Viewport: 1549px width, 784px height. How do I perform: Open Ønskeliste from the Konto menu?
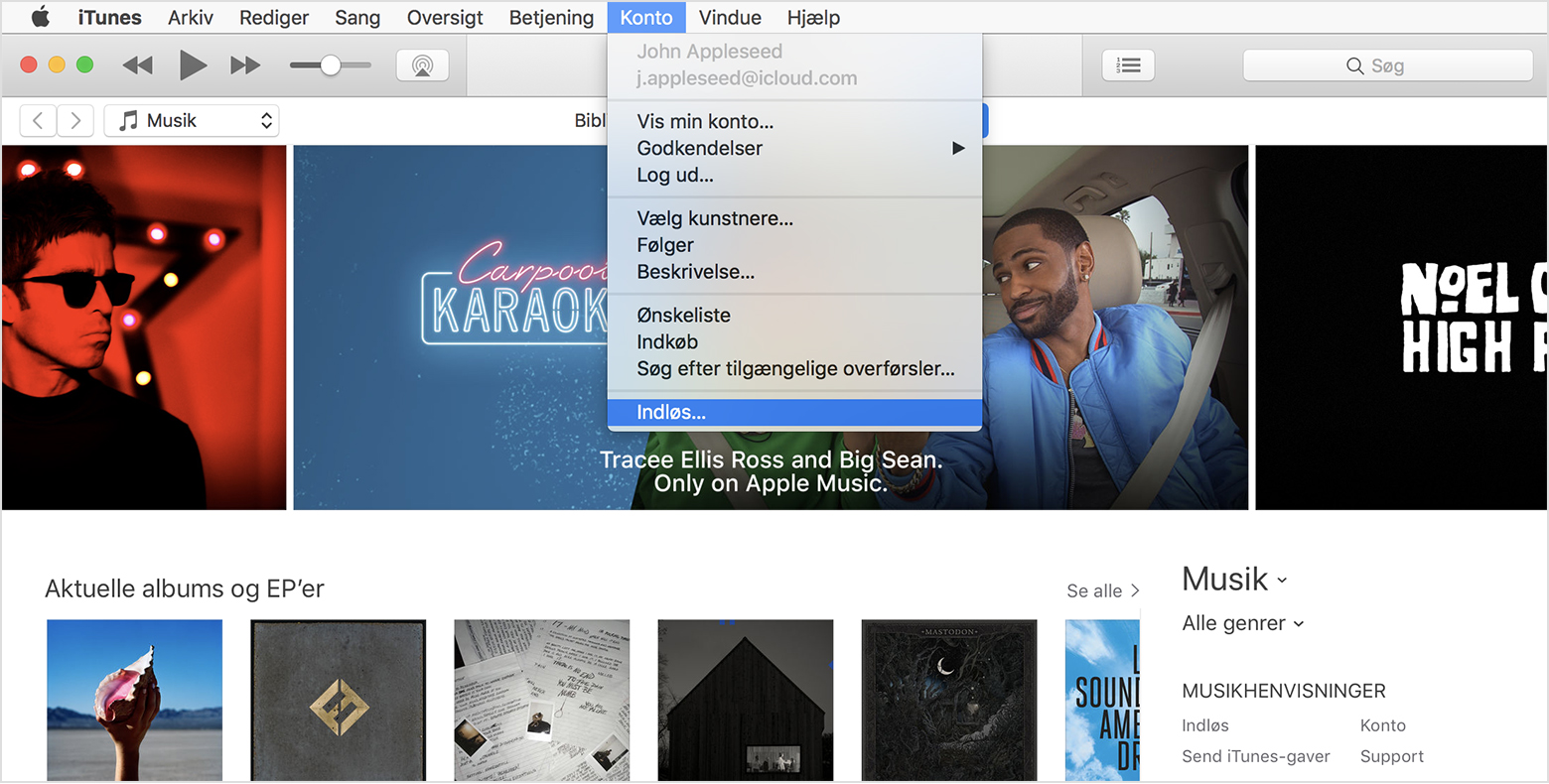coord(794,315)
